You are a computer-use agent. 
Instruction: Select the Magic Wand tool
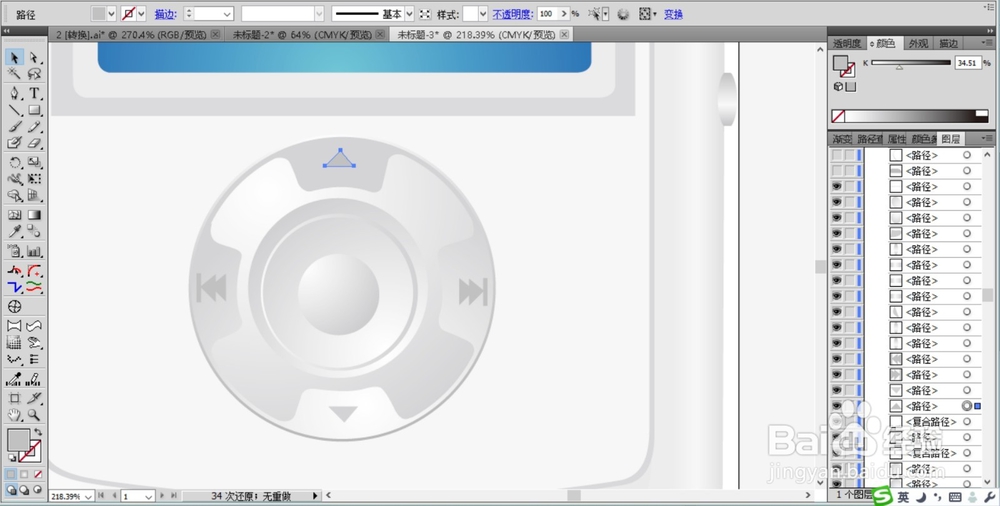(x=14, y=74)
